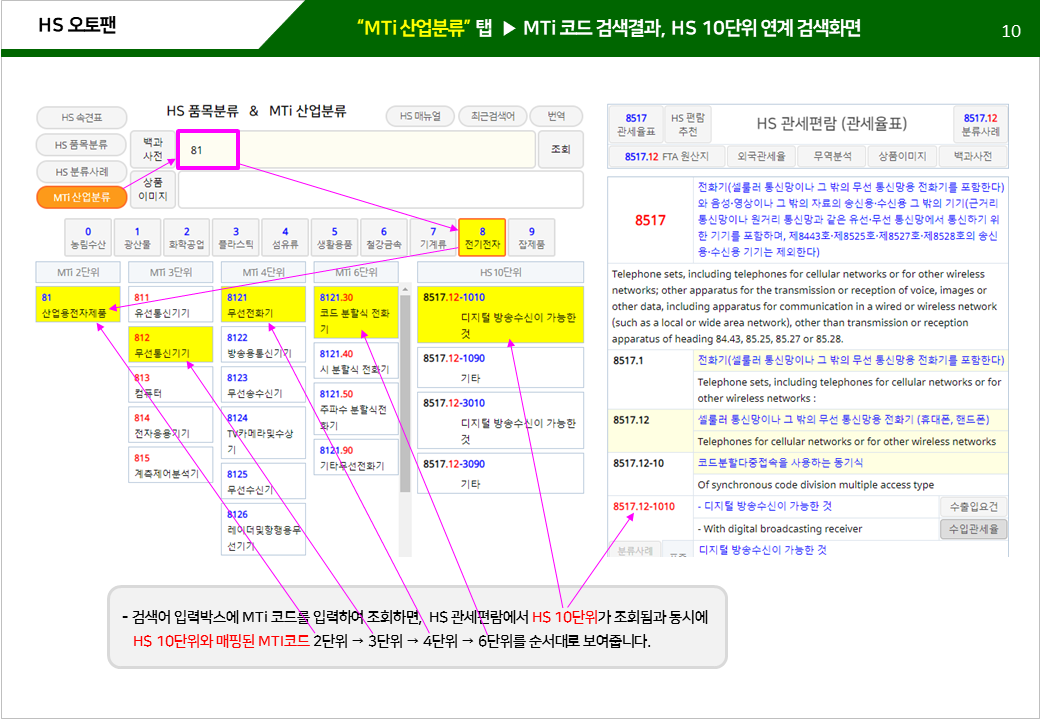Click the HS 편람 추천 button
This screenshot has width=1040, height=720.
(x=688, y=124)
